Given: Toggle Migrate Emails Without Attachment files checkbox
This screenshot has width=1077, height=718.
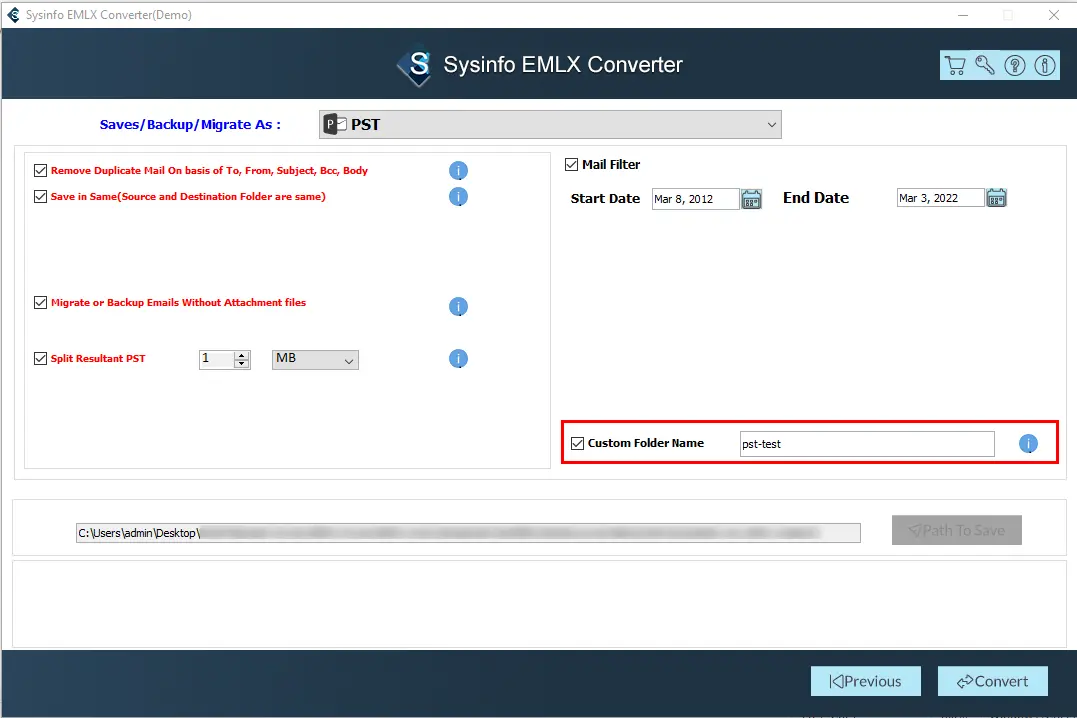Looking at the screenshot, I should [41, 303].
